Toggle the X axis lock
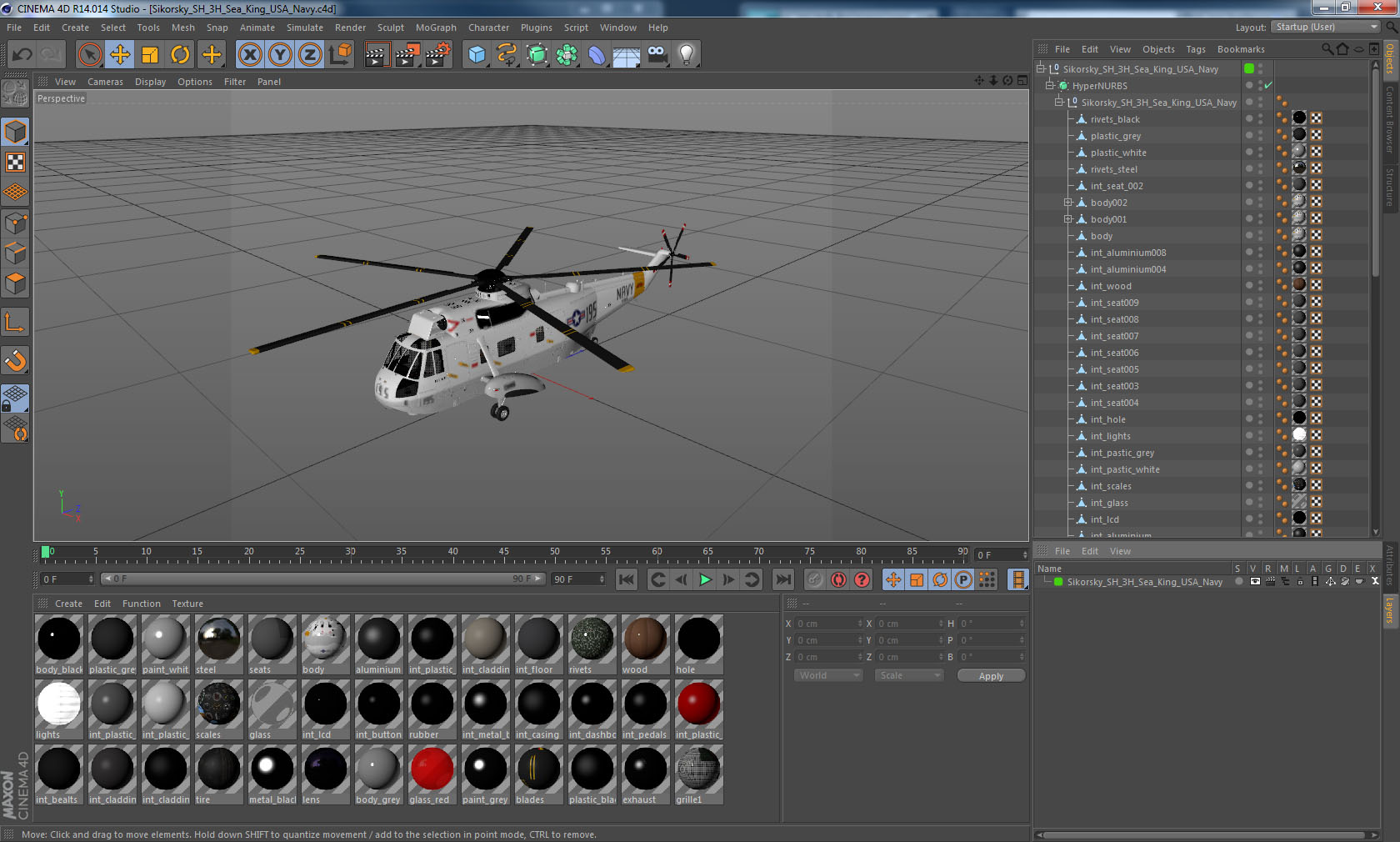 [250, 55]
